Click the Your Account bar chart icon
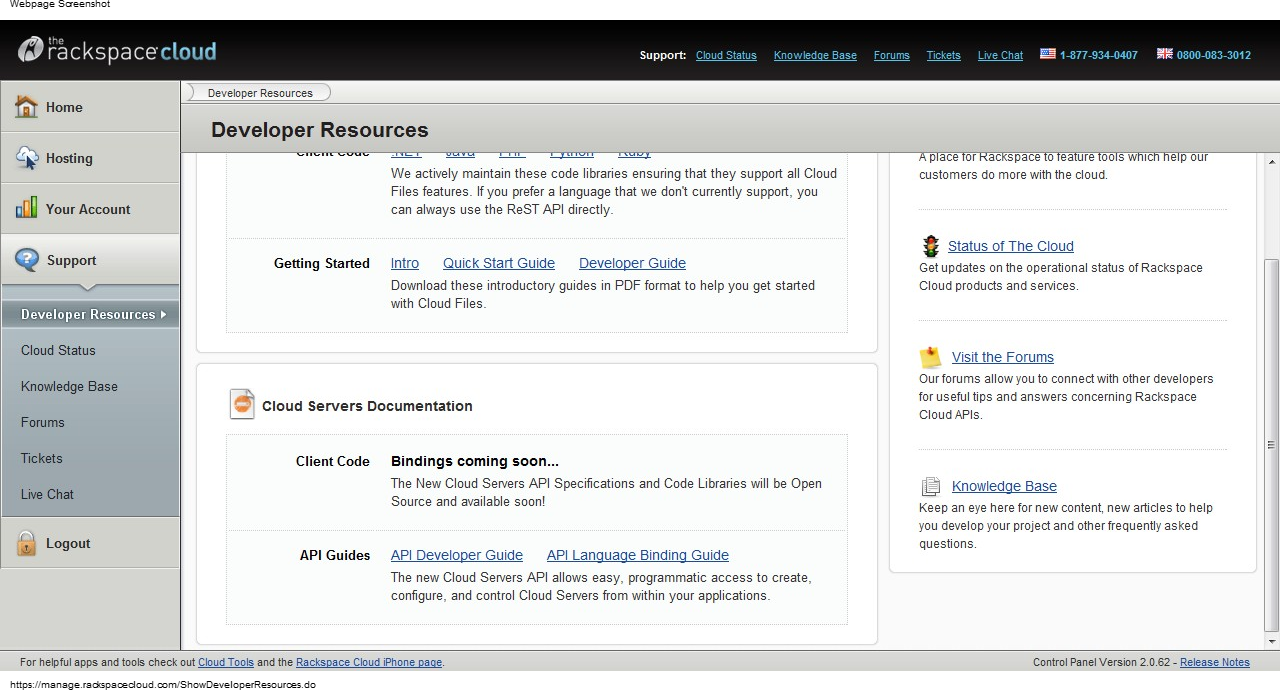This screenshot has height=691, width=1280. pyautogui.click(x=26, y=209)
